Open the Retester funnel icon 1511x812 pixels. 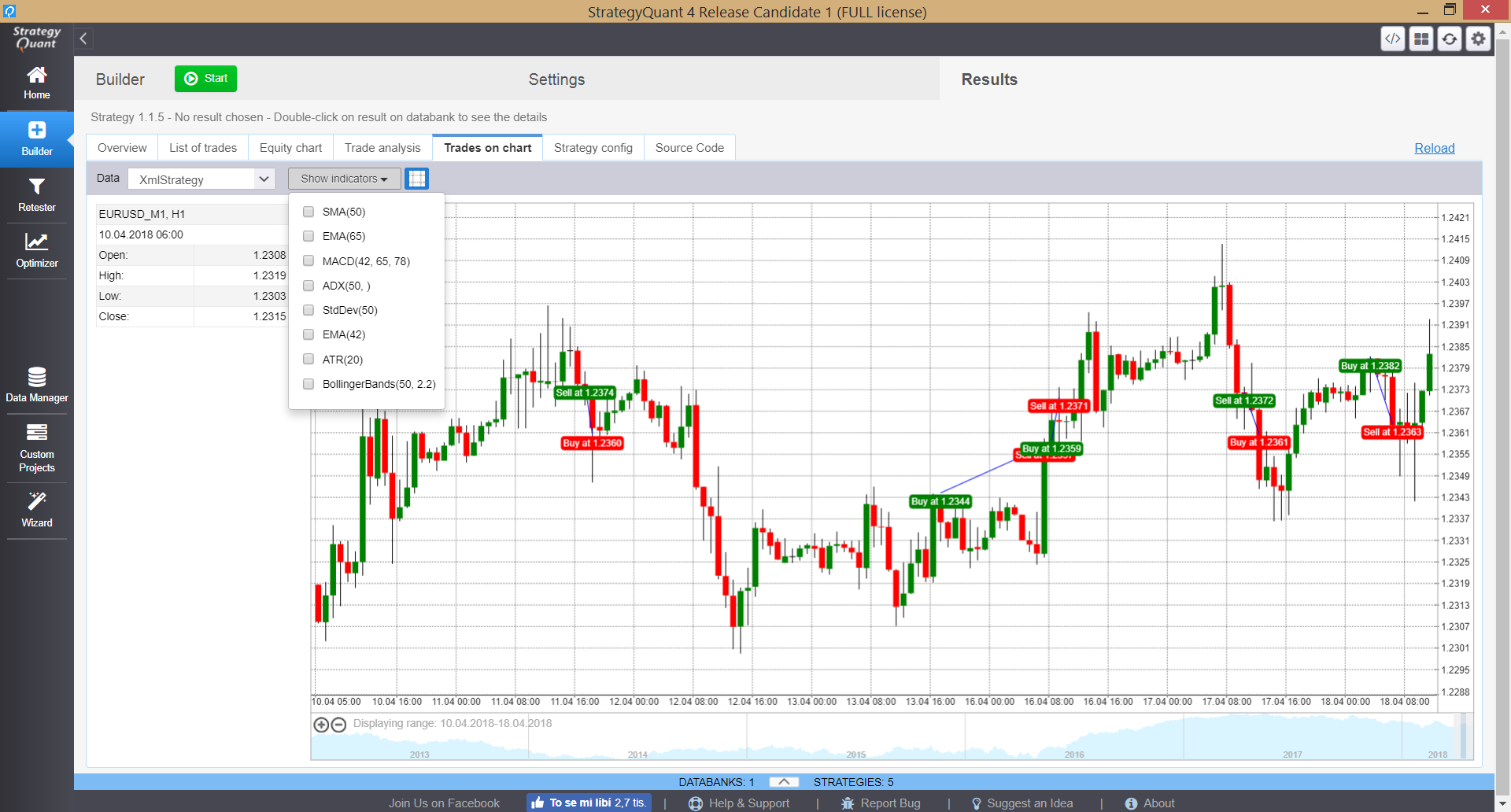pos(37,195)
